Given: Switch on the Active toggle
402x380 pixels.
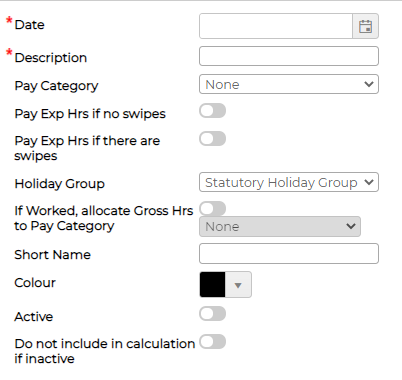Looking at the screenshot, I should click(x=213, y=314).
